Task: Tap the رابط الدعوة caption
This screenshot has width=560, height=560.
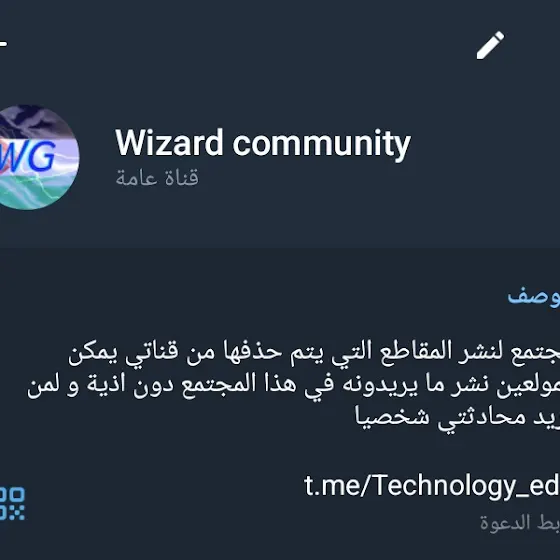Action: (520, 523)
